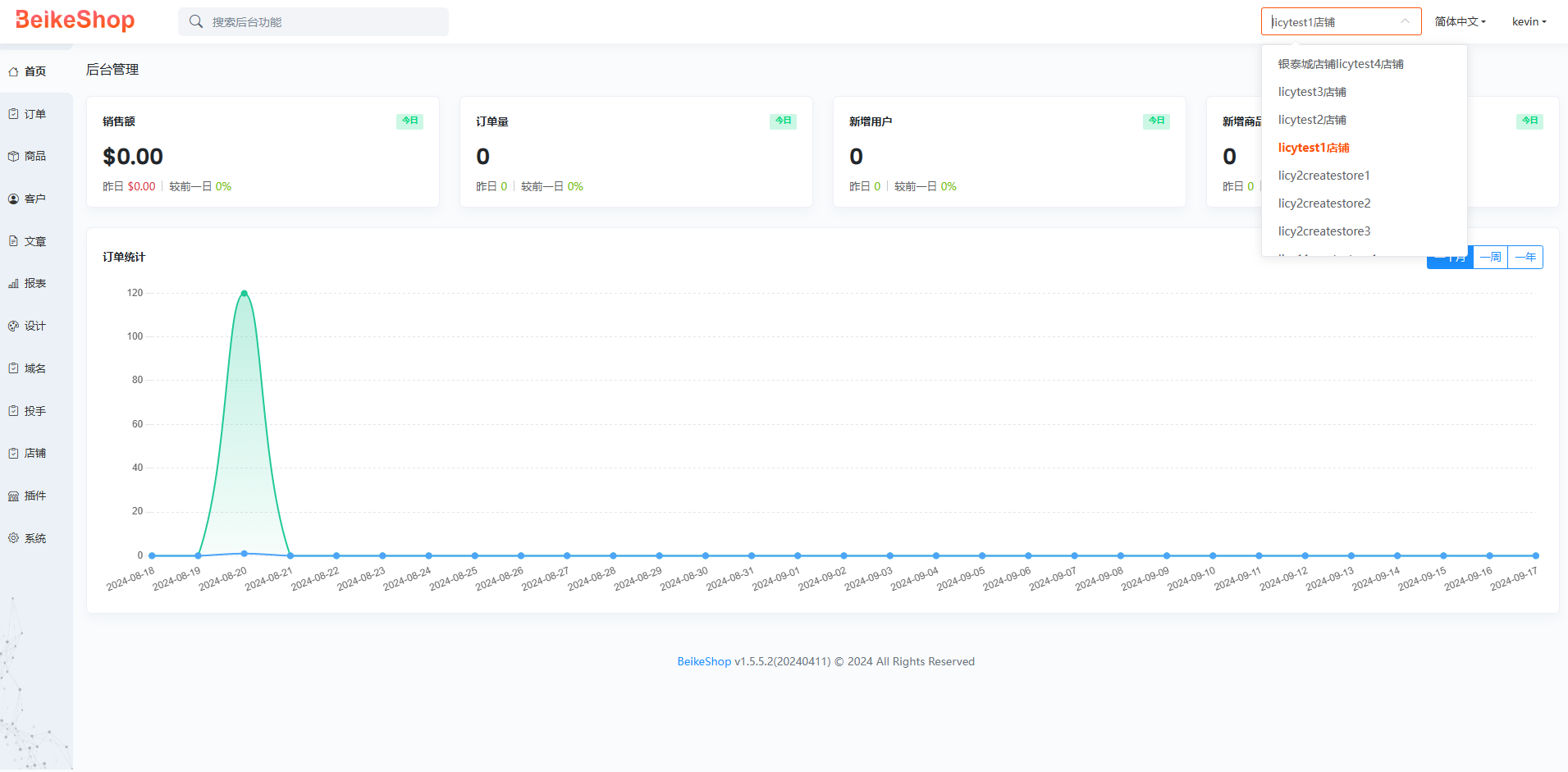This screenshot has height=772, width=1568.
Task: Switch order chart to 一年
Action: click(1525, 258)
